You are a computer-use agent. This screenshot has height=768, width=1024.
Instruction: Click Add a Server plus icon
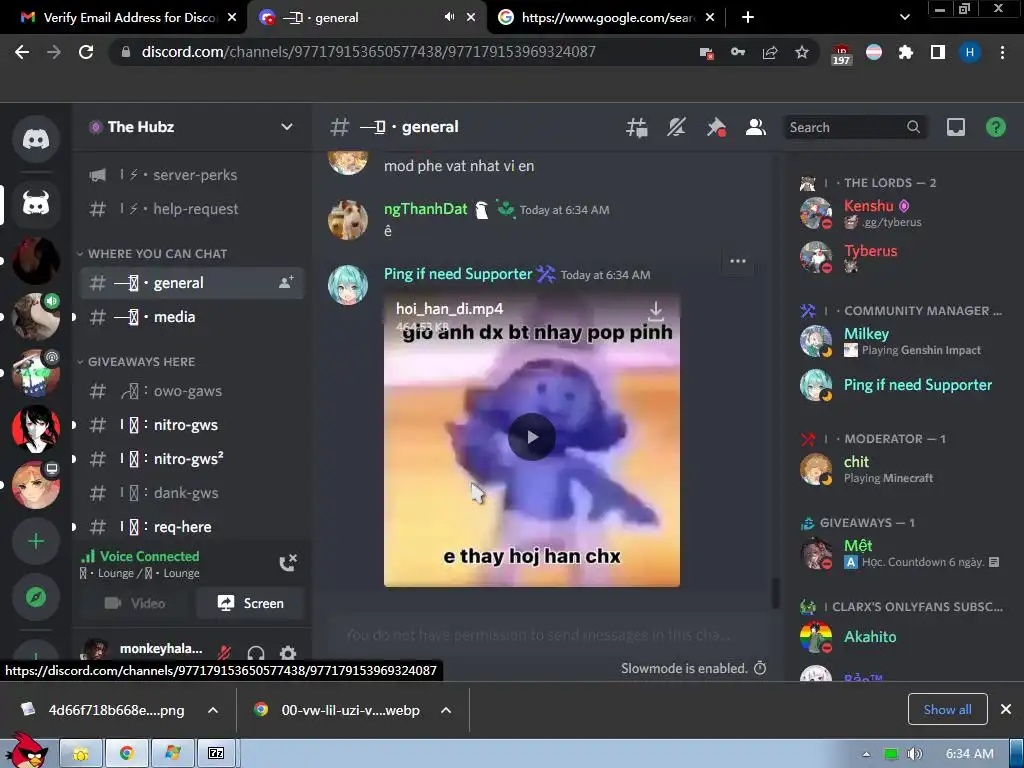pyautogui.click(x=36, y=541)
